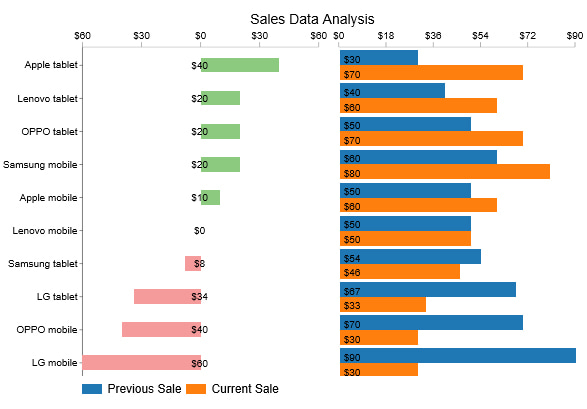Click the Sales Data Analysis chart title
The height and width of the screenshot is (409, 587).
pos(312,19)
